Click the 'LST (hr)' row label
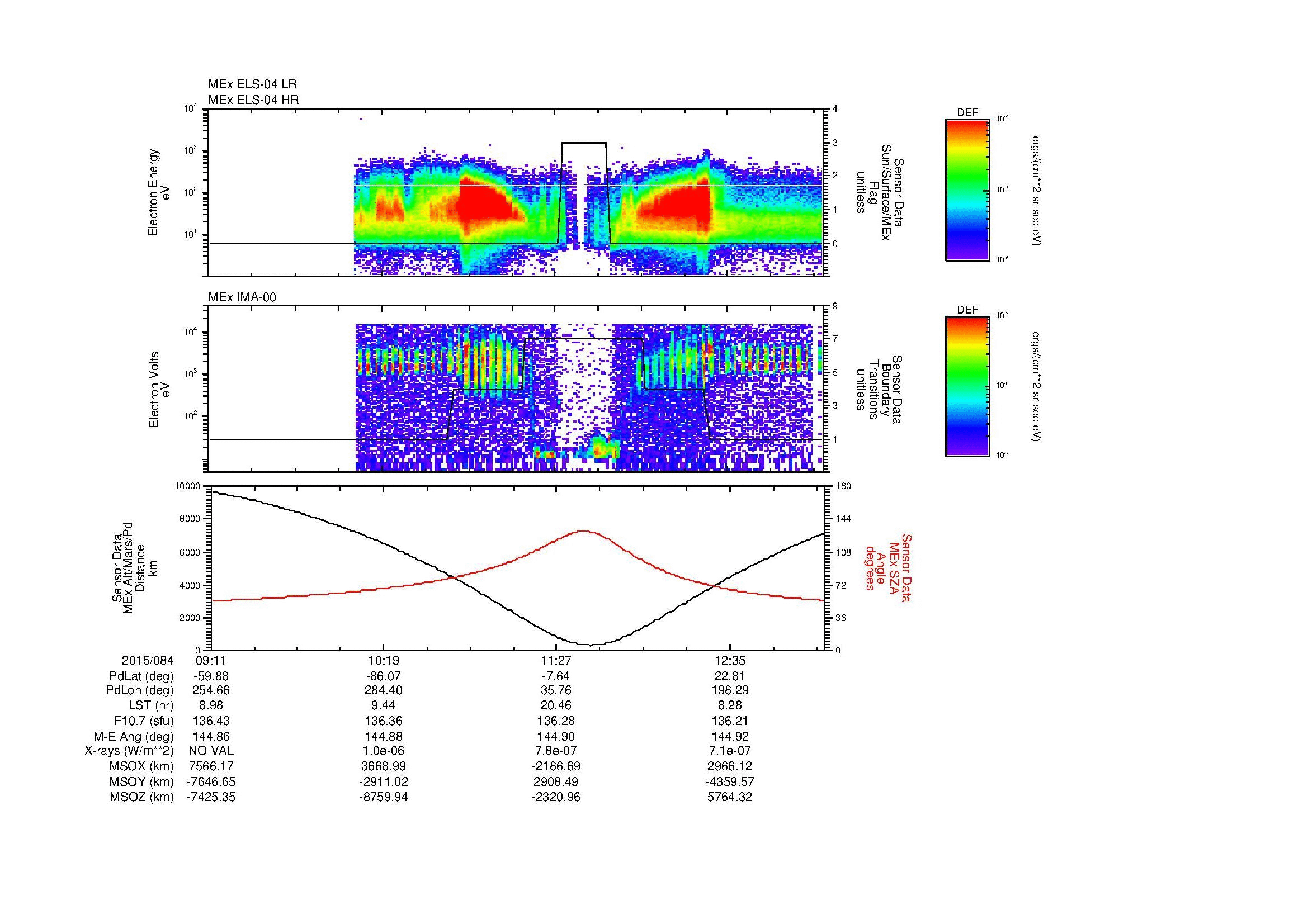1308x924 pixels. [152, 706]
